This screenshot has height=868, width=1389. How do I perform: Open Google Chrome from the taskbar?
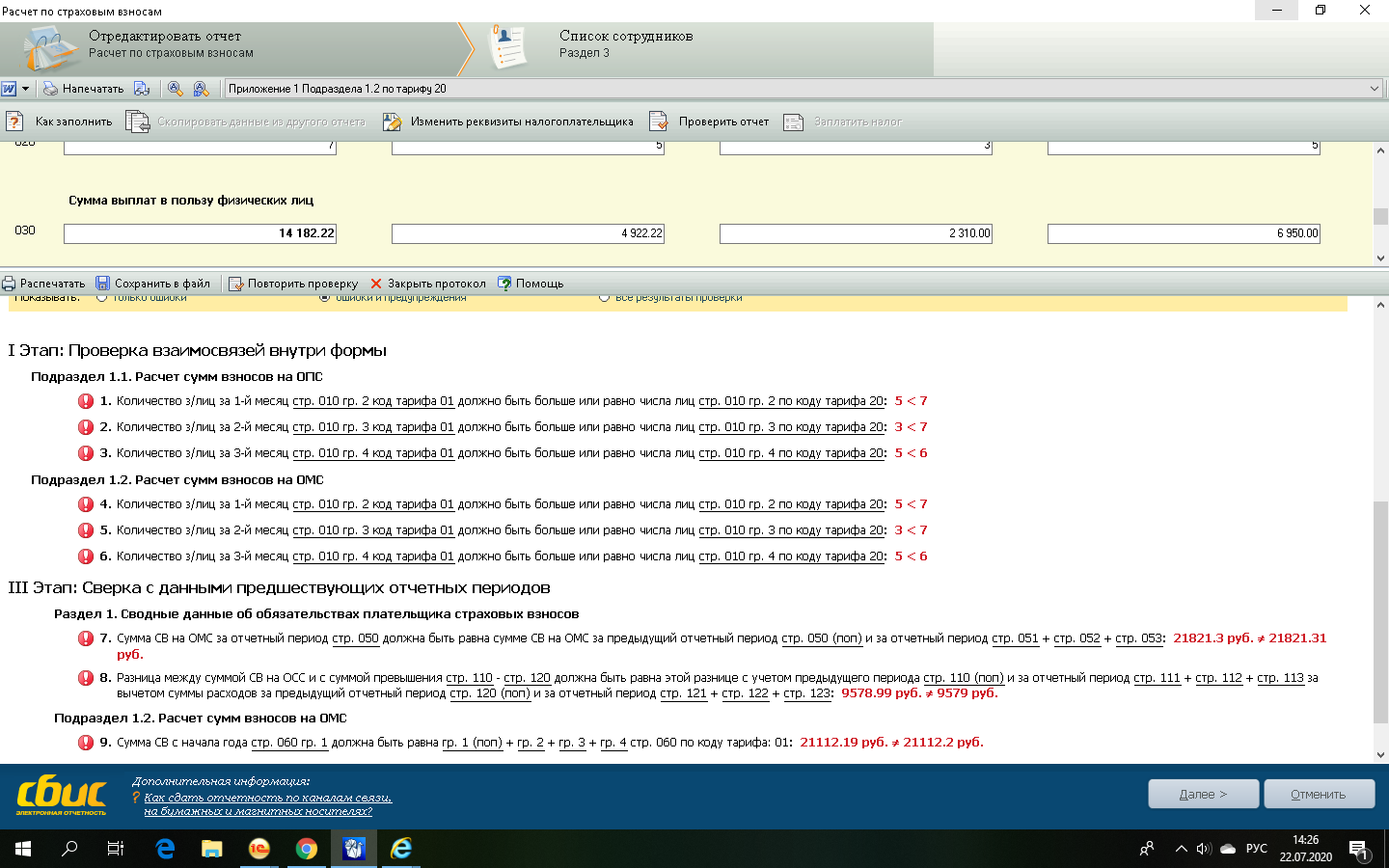307,849
